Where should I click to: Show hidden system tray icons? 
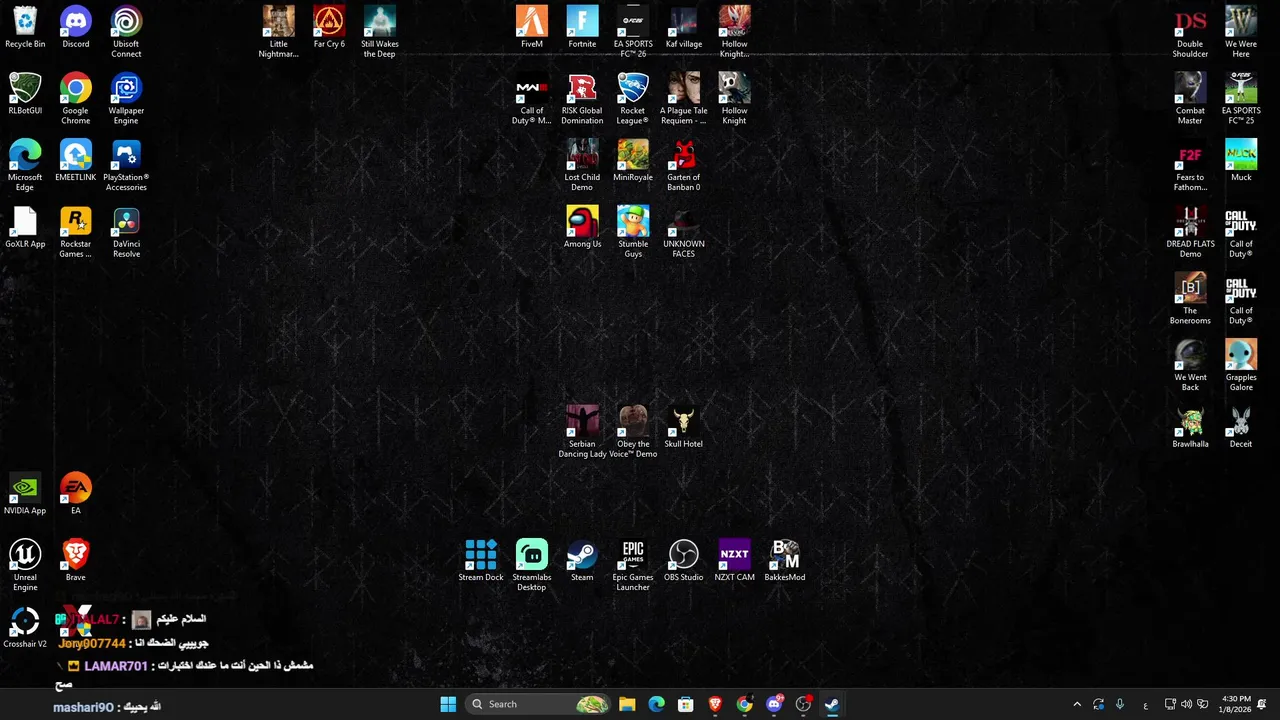click(x=1077, y=704)
